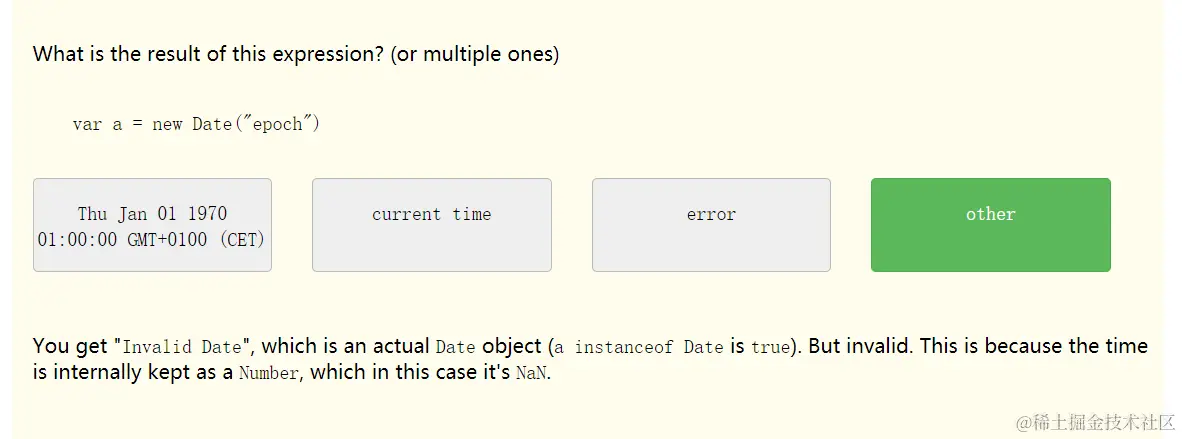Click "Date" in the code snippet line
This screenshot has height=439, width=1182.
point(212,125)
